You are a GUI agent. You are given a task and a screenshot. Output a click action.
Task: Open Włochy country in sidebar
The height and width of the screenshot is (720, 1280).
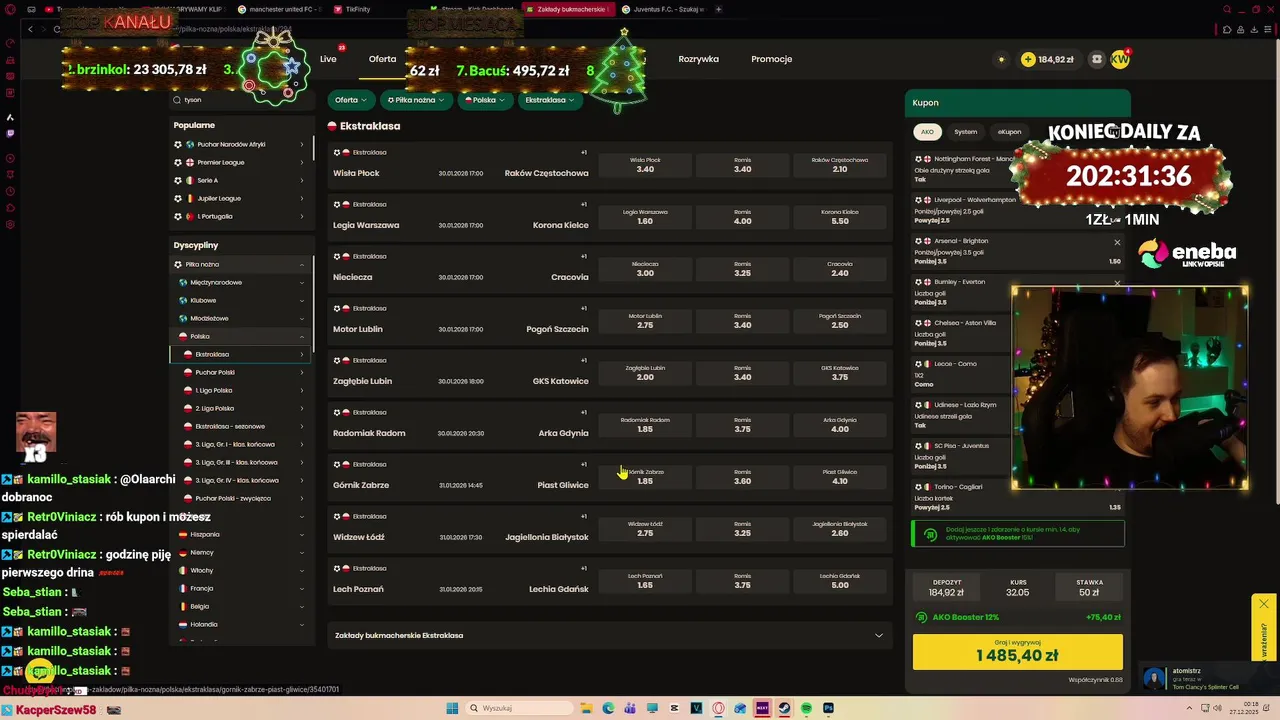coord(241,570)
